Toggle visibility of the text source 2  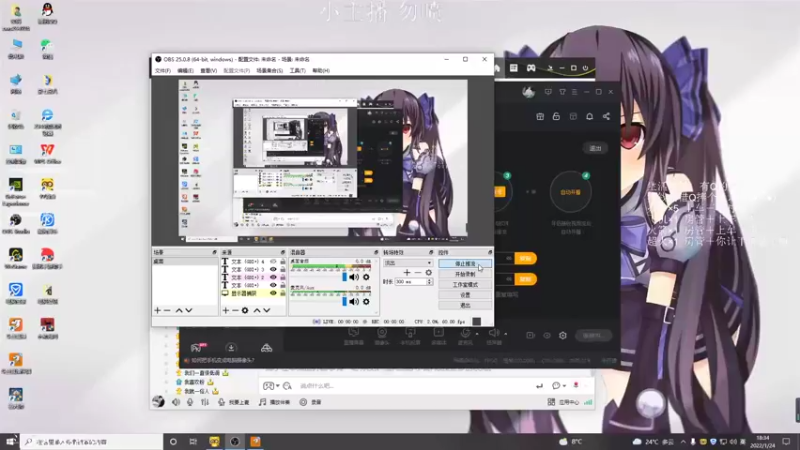[x=273, y=278]
